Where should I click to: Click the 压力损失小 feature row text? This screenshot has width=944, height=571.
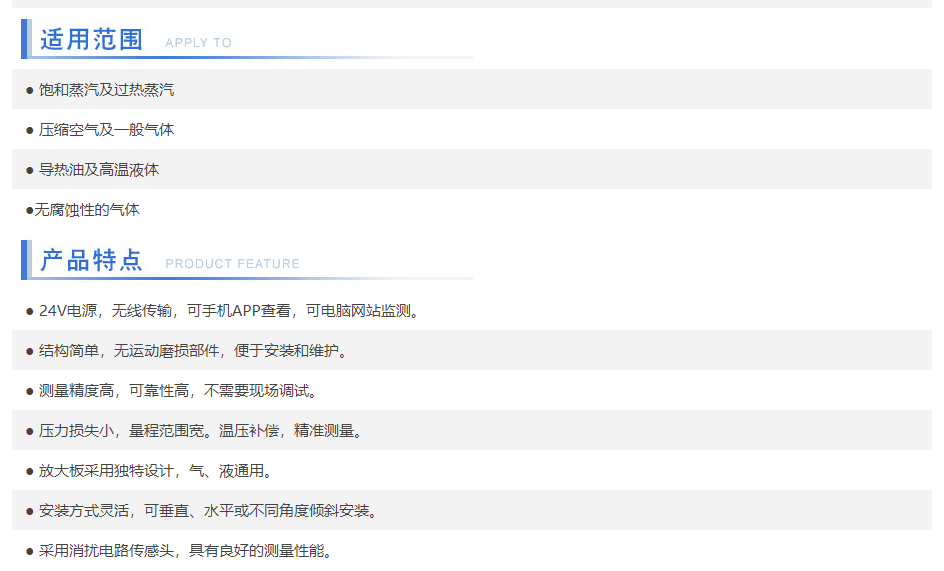click(200, 431)
